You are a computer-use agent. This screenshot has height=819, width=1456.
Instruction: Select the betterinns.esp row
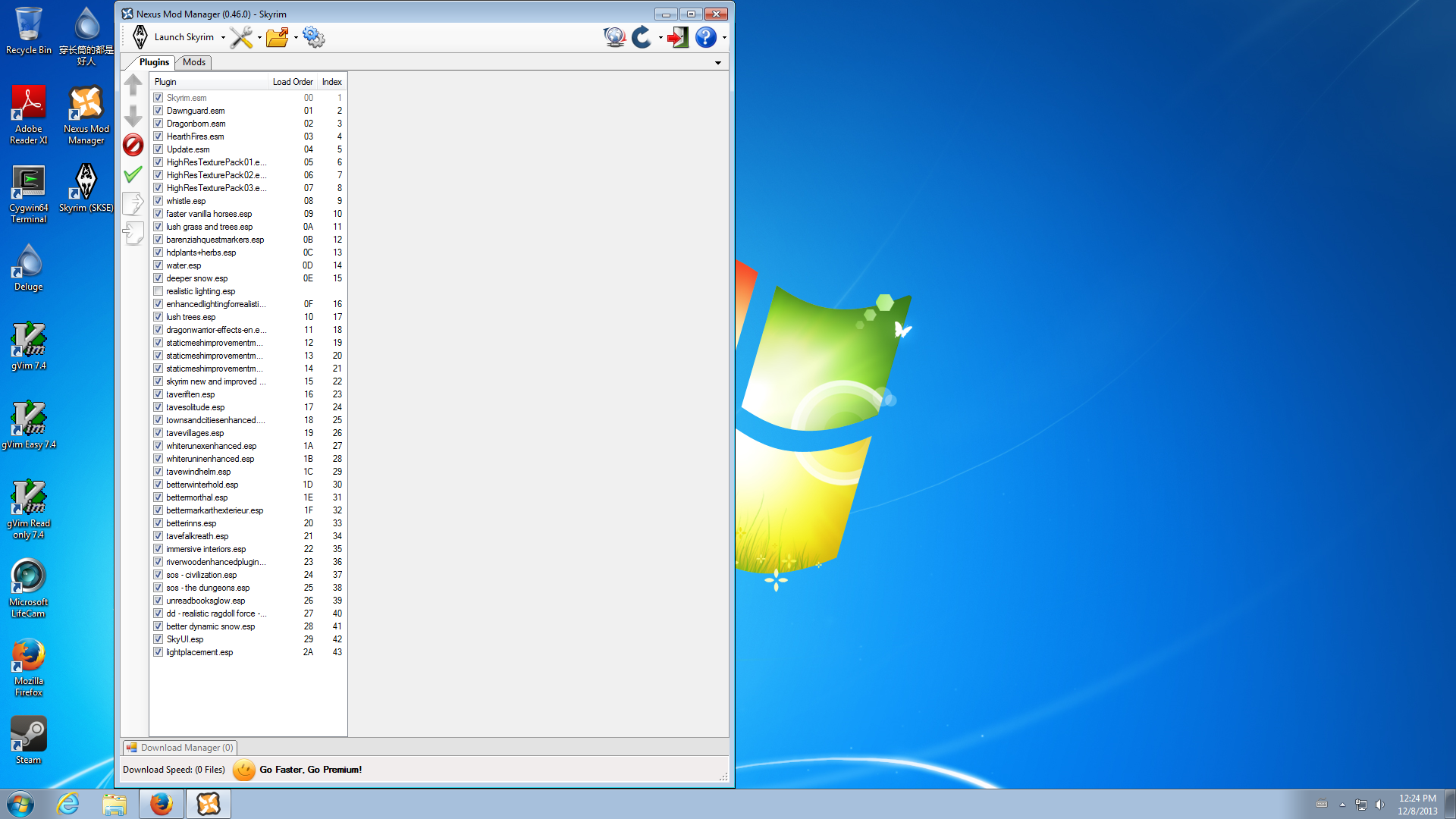248,523
